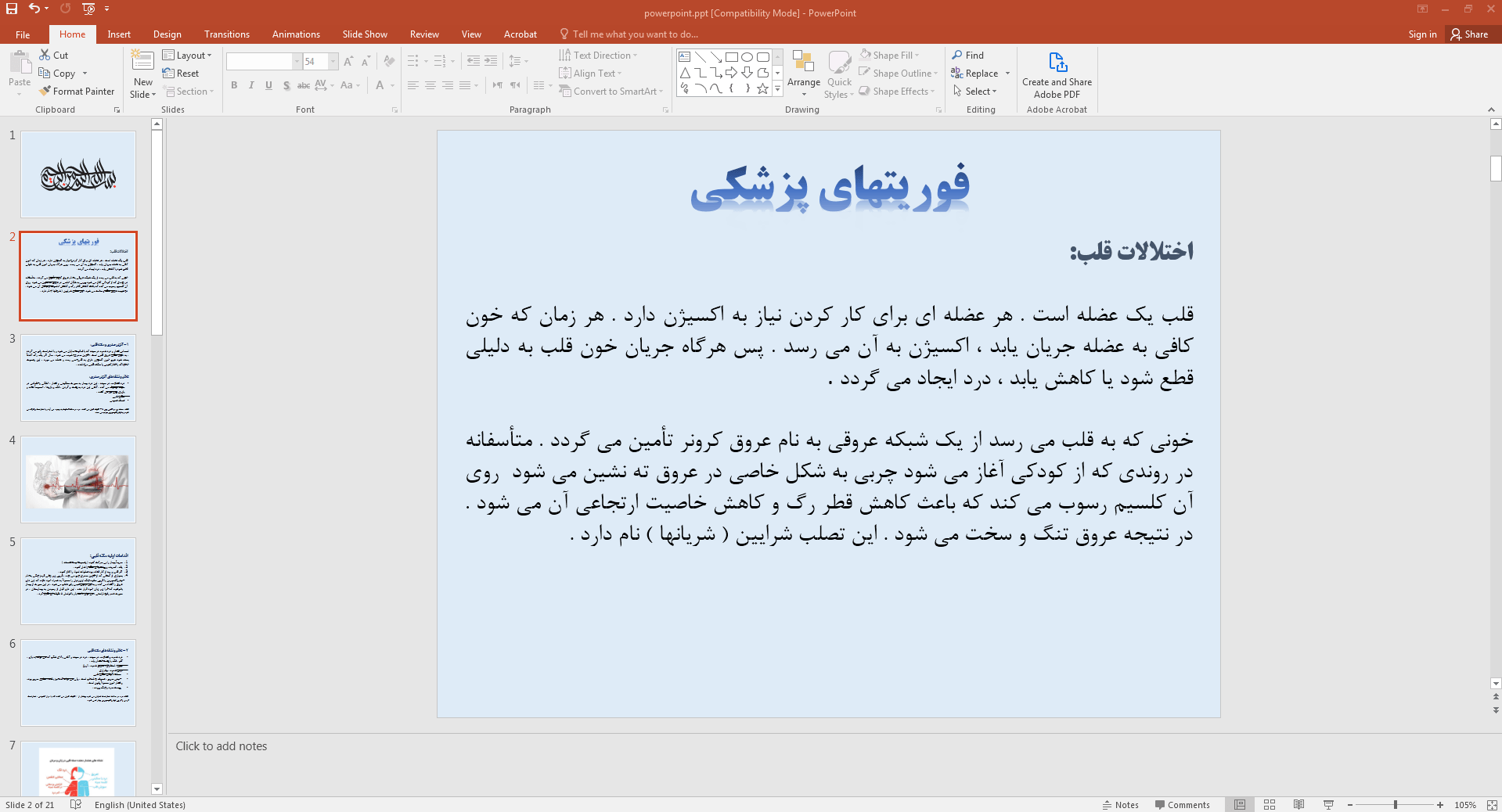1502x812 pixels.
Task: Toggle center alignment
Action: click(x=430, y=85)
